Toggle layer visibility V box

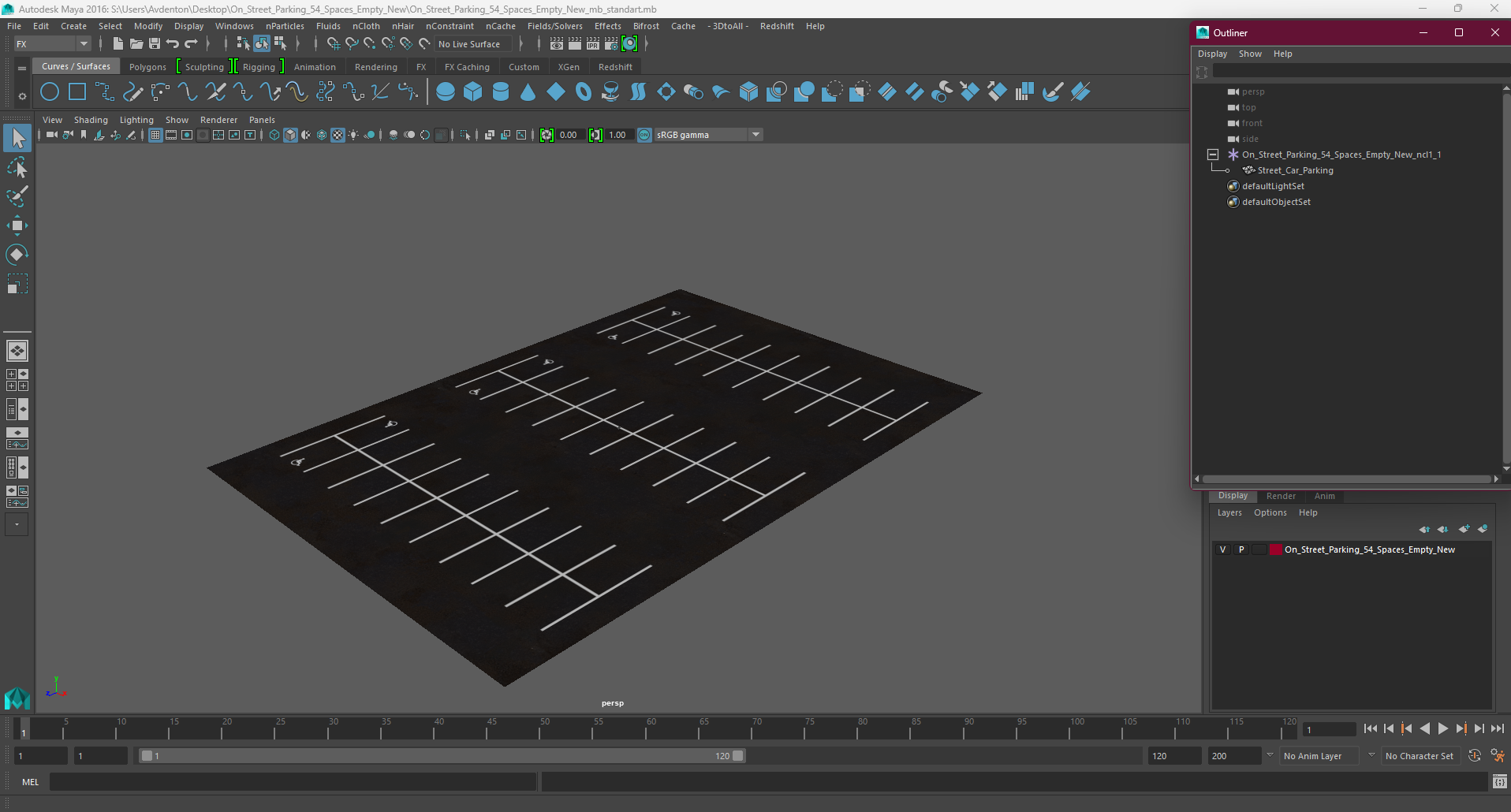coord(1223,549)
